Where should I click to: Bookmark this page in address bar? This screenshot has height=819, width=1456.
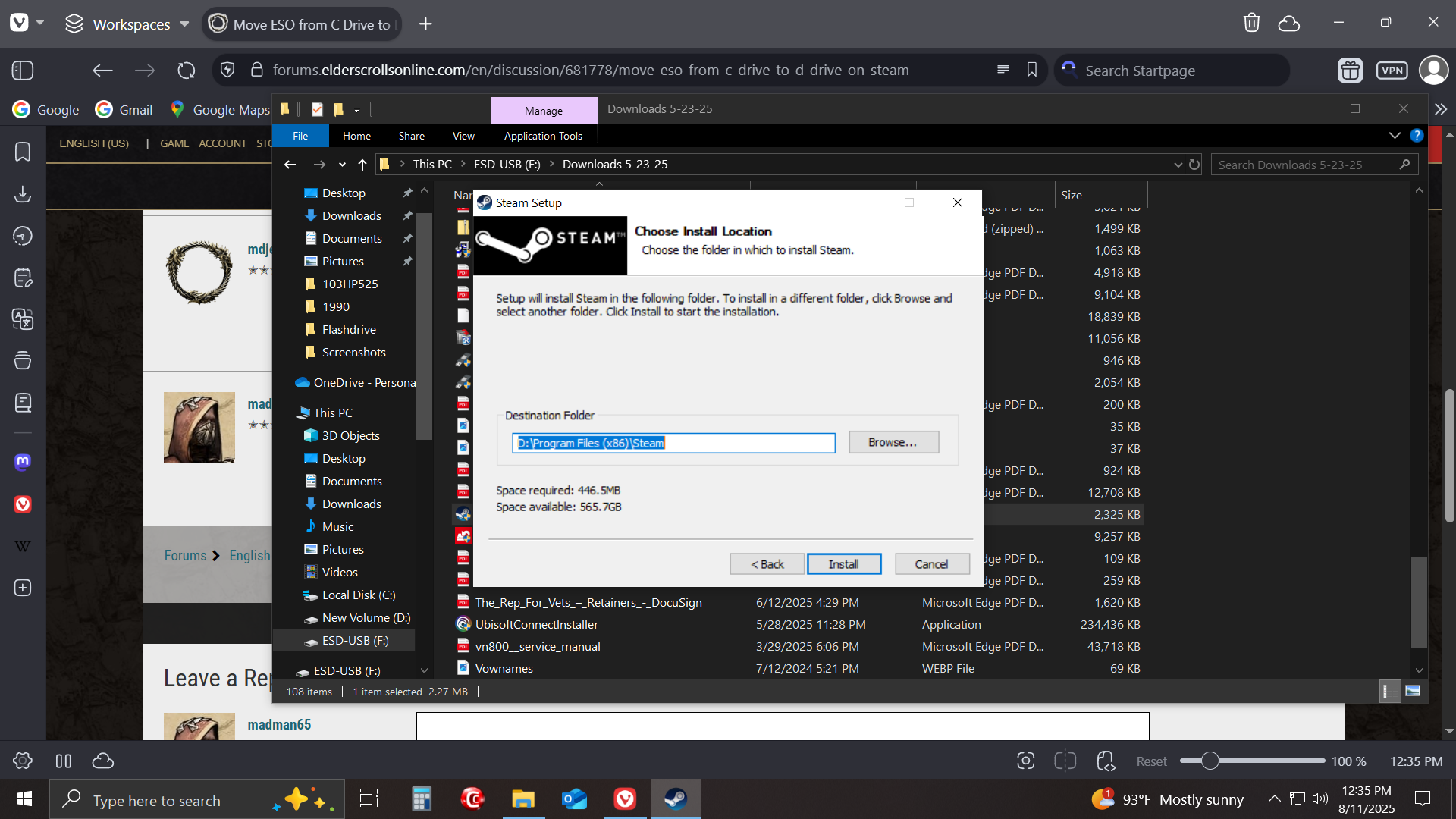[1032, 70]
